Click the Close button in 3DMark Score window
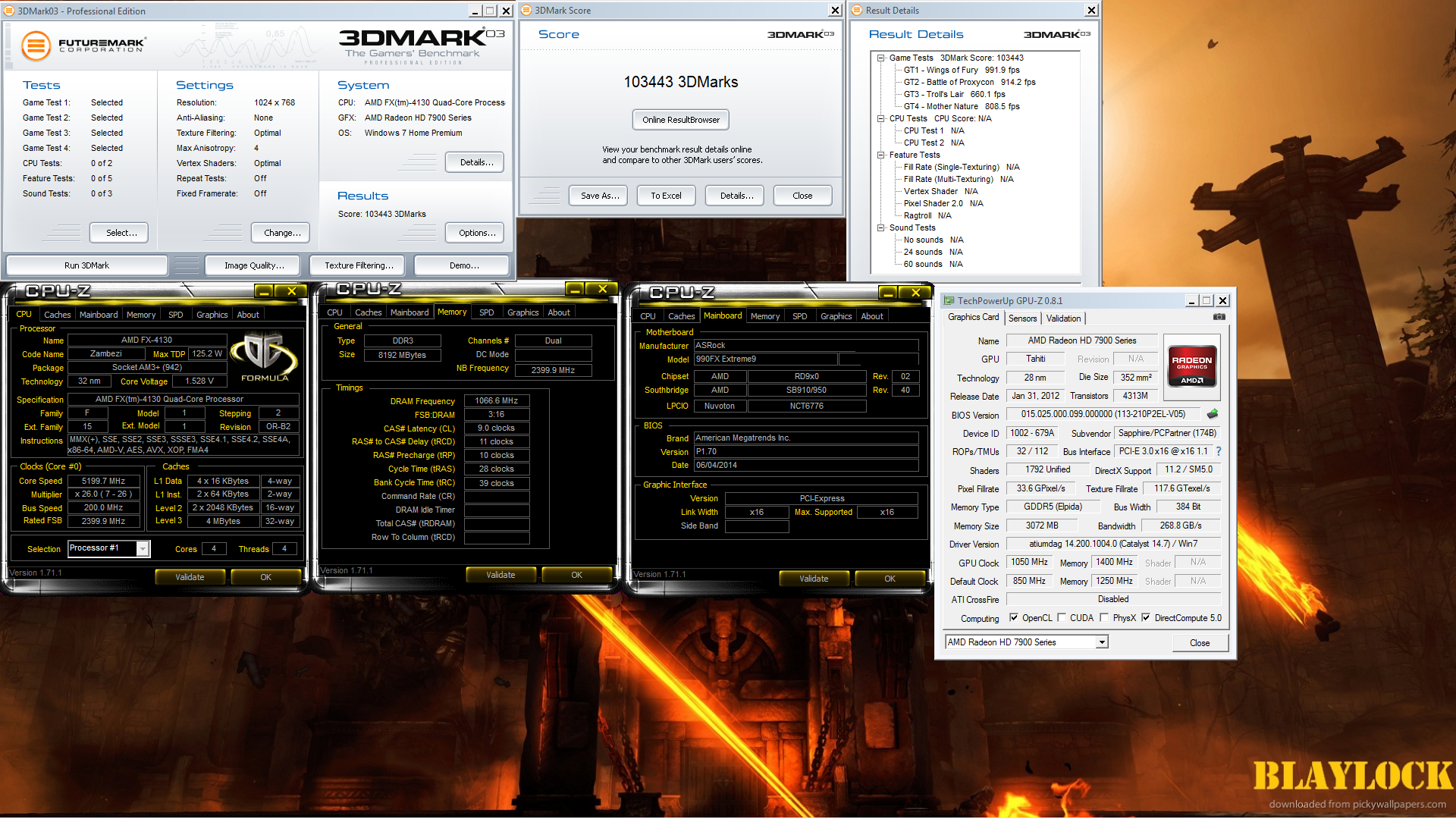1456x819 pixels. [x=802, y=196]
